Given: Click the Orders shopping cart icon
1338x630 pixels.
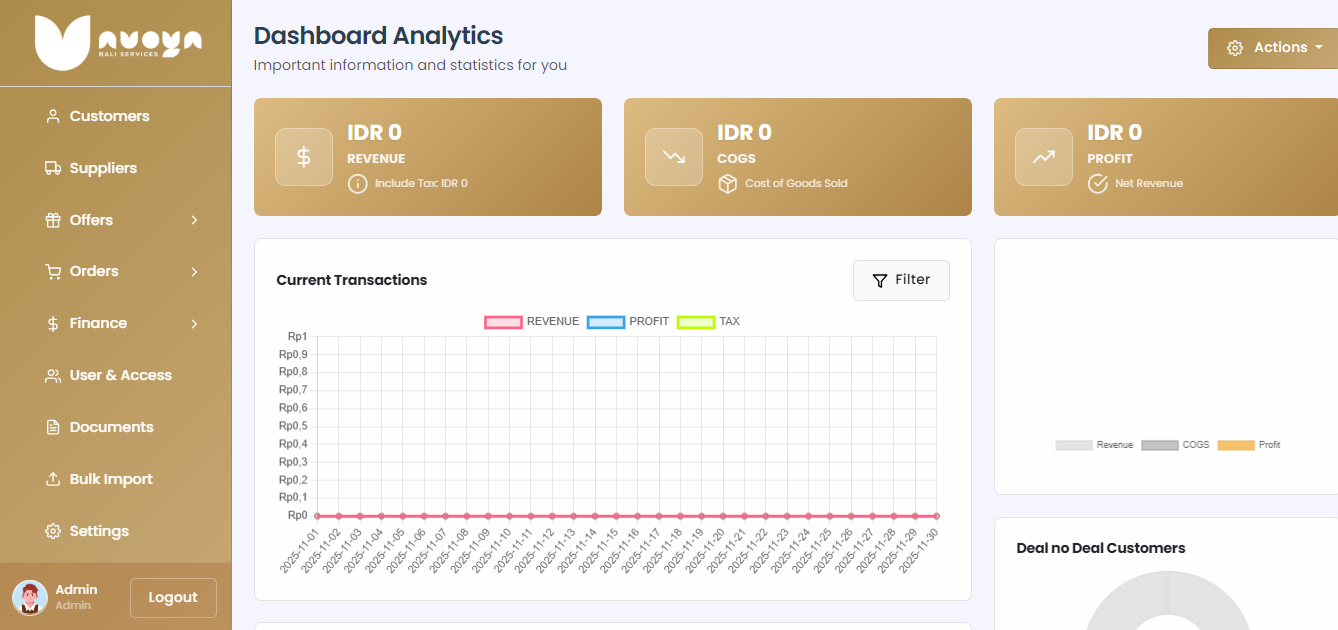Looking at the screenshot, I should [53, 272].
